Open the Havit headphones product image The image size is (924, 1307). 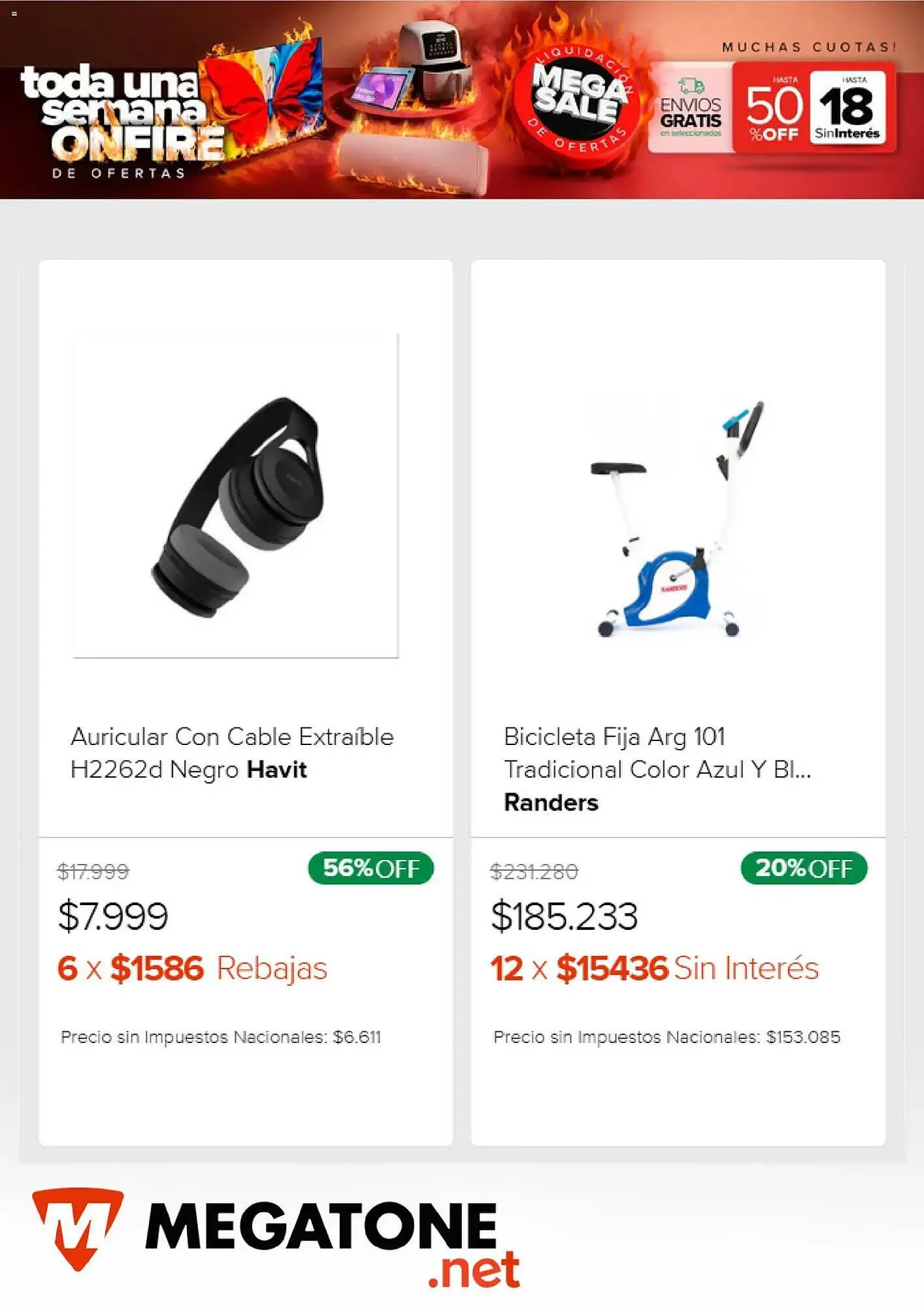(236, 496)
